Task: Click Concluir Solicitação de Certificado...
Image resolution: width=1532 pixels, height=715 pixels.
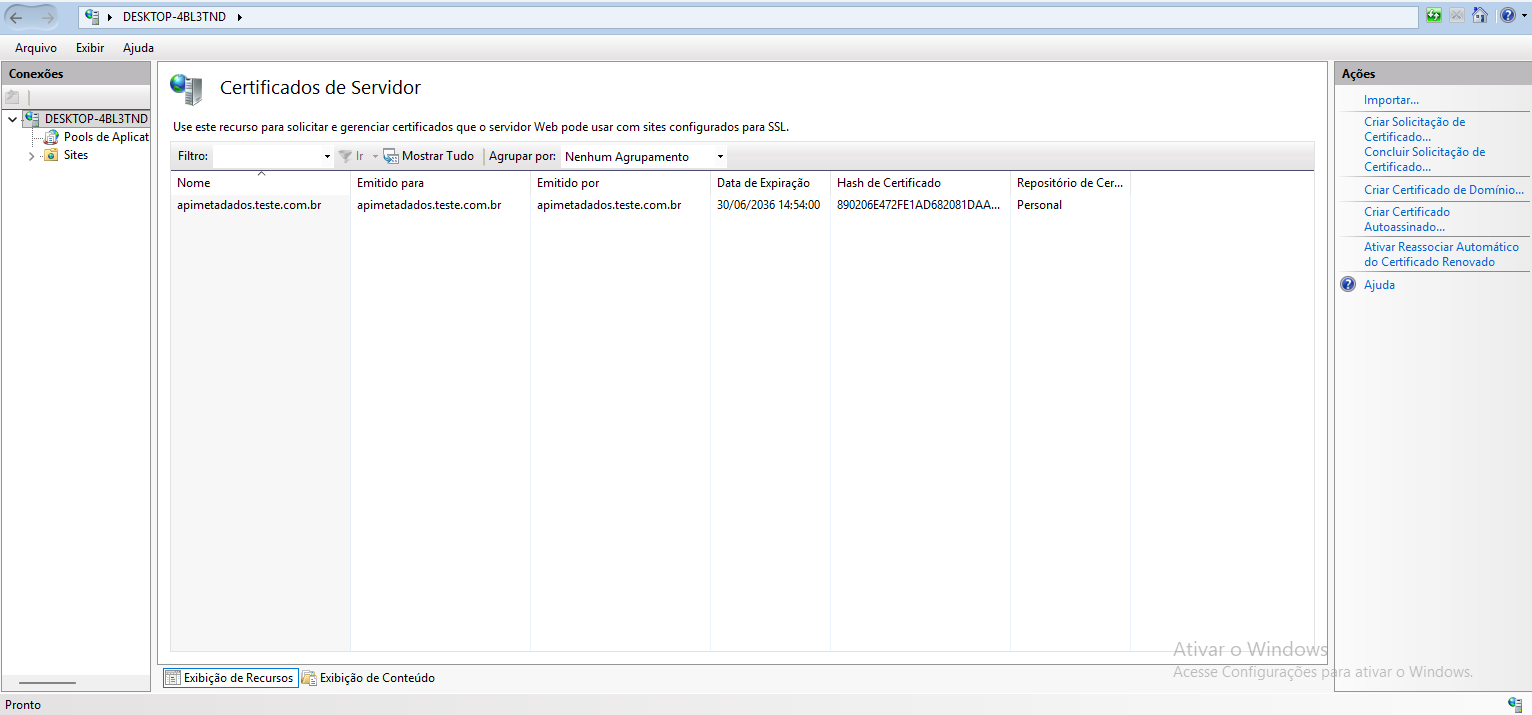Action: tap(1424, 159)
